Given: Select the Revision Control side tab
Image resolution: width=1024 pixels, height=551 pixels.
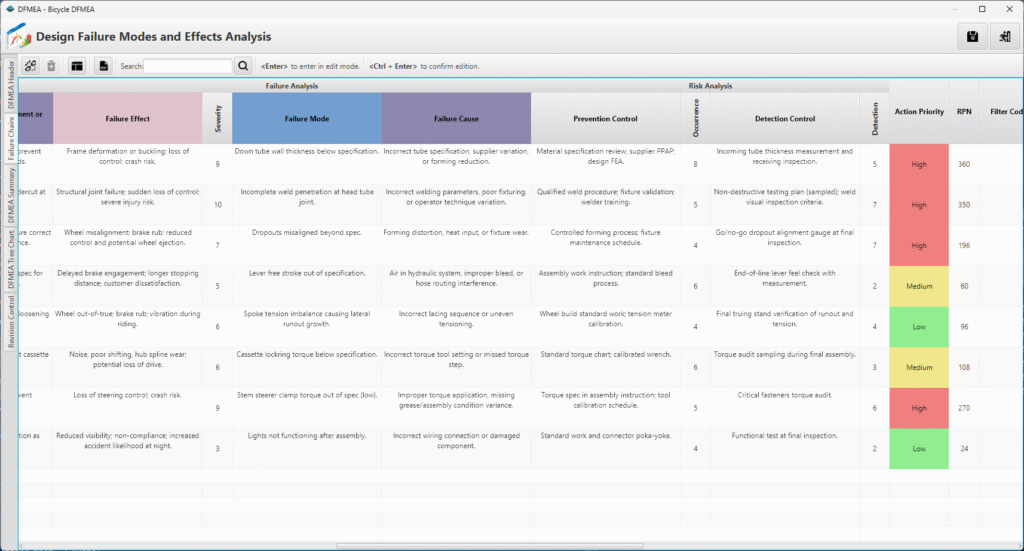Looking at the screenshot, I should coord(11,322).
